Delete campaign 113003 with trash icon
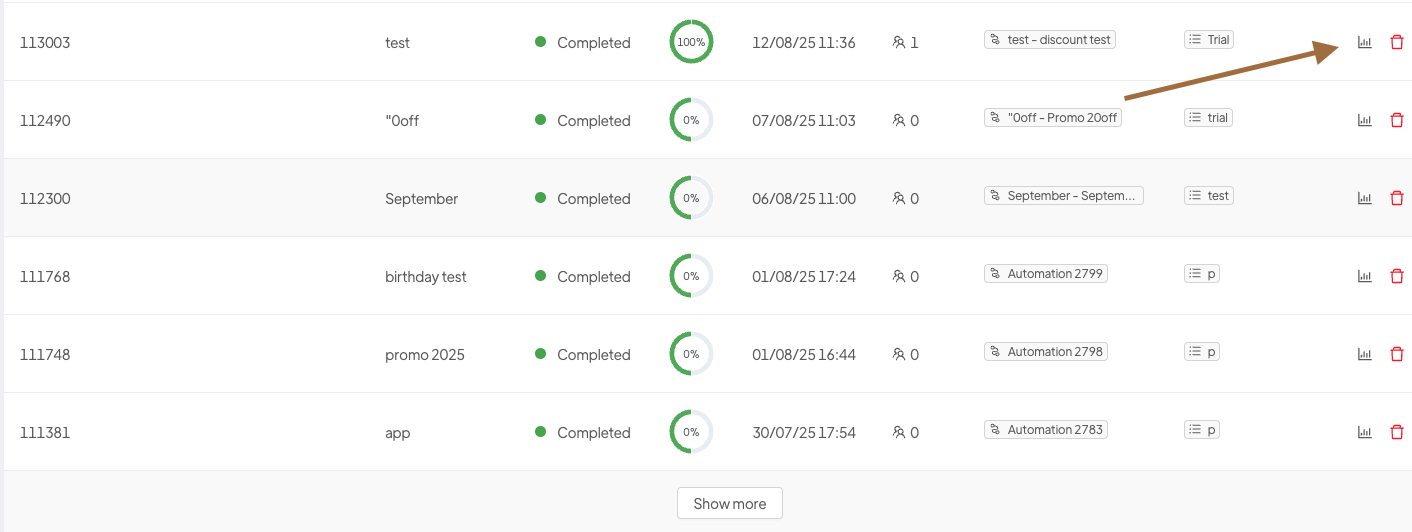1412x532 pixels. click(x=1397, y=42)
